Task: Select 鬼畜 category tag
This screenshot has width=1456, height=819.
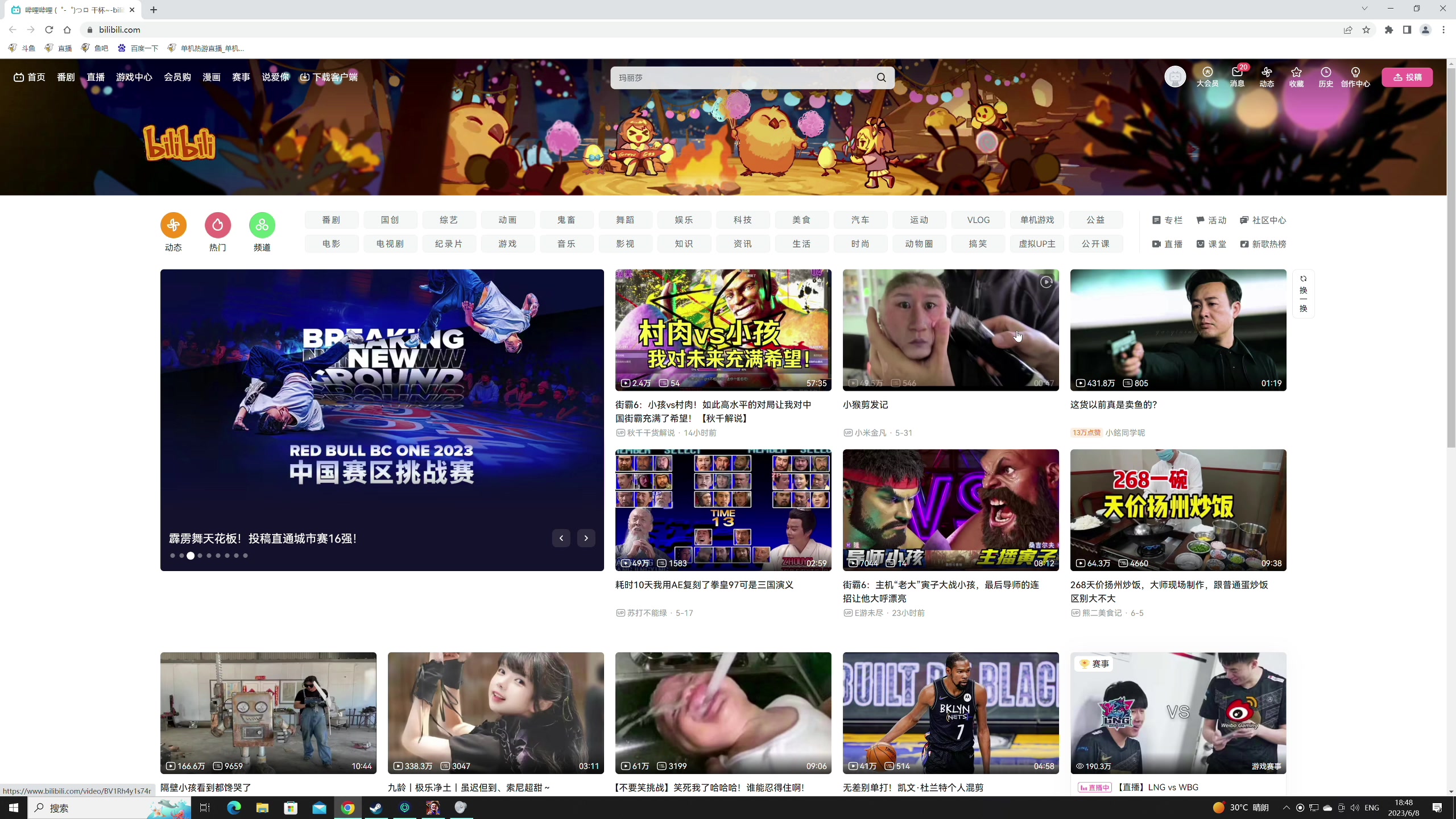Action: coord(566,220)
